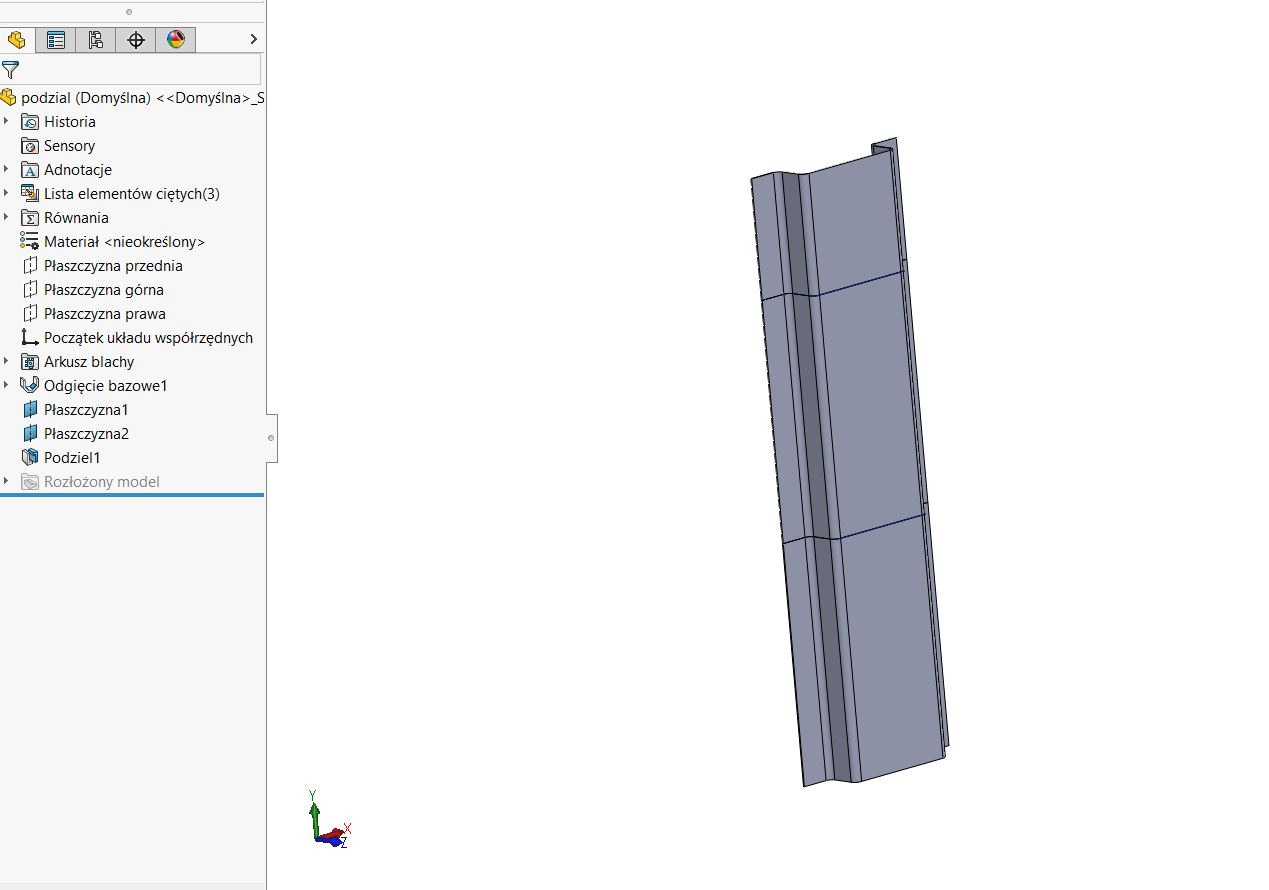The height and width of the screenshot is (890, 1269).
Task: Select Płaszczyzna przednia plane
Action: (113, 266)
